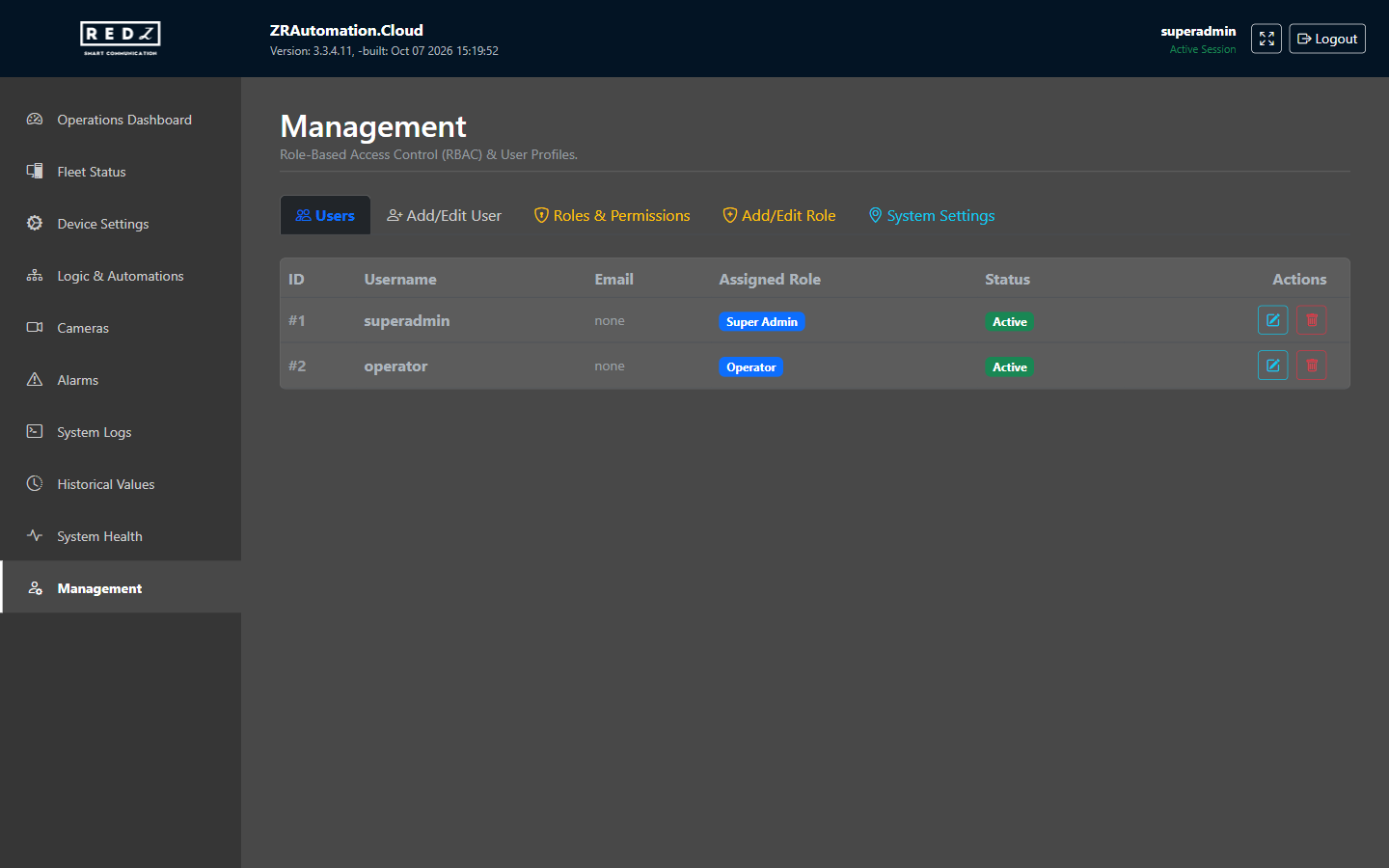Click the shield-plus icon on Add/Edit Role tab
The height and width of the screenshot is (868, 1389).
[x=730, y=216]
